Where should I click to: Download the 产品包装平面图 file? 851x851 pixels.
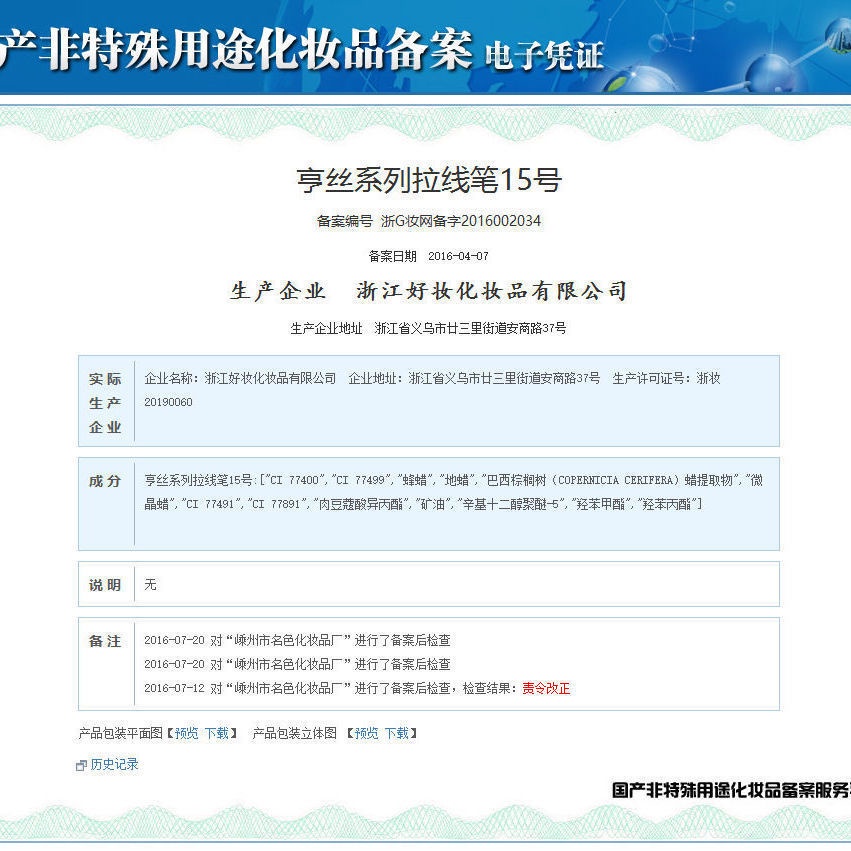[216, 733]
